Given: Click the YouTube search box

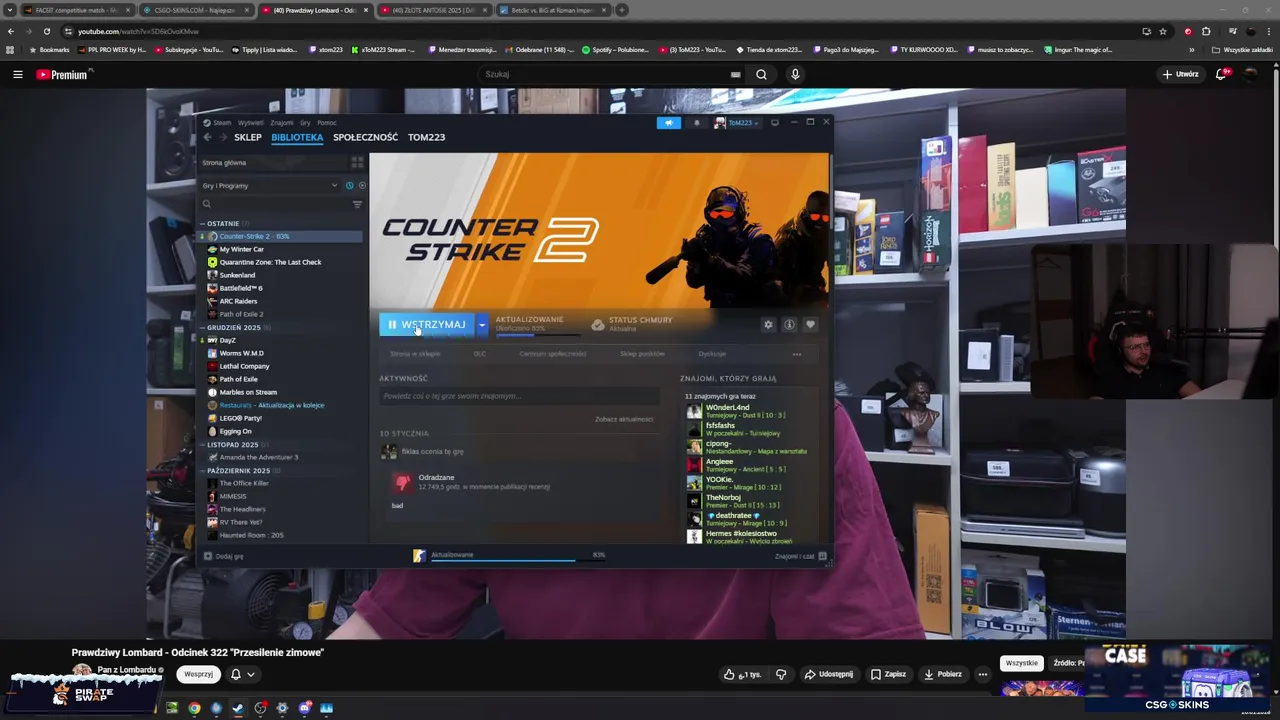Looking at the screenshot, I should coord(604,74).
